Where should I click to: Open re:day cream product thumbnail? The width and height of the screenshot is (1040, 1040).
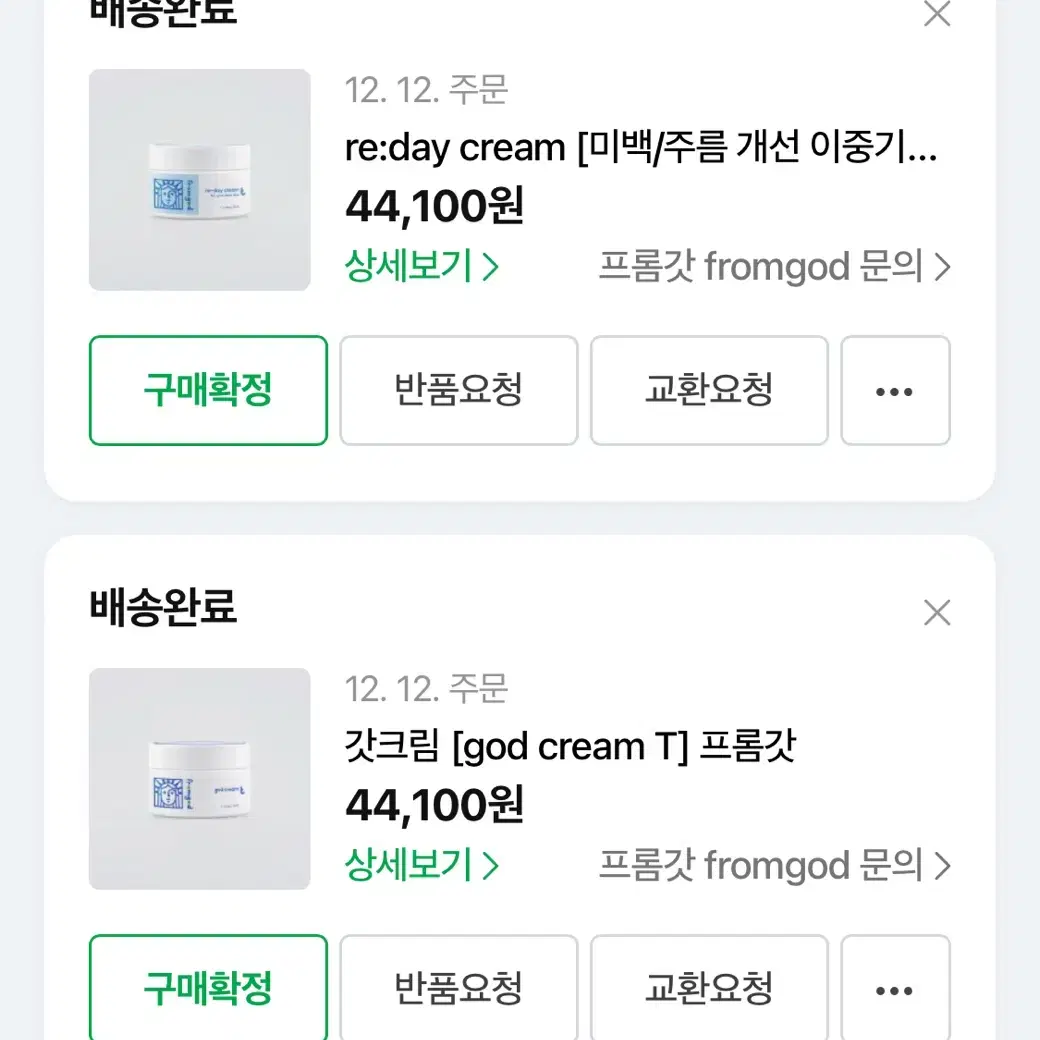[x=200, y=180]
